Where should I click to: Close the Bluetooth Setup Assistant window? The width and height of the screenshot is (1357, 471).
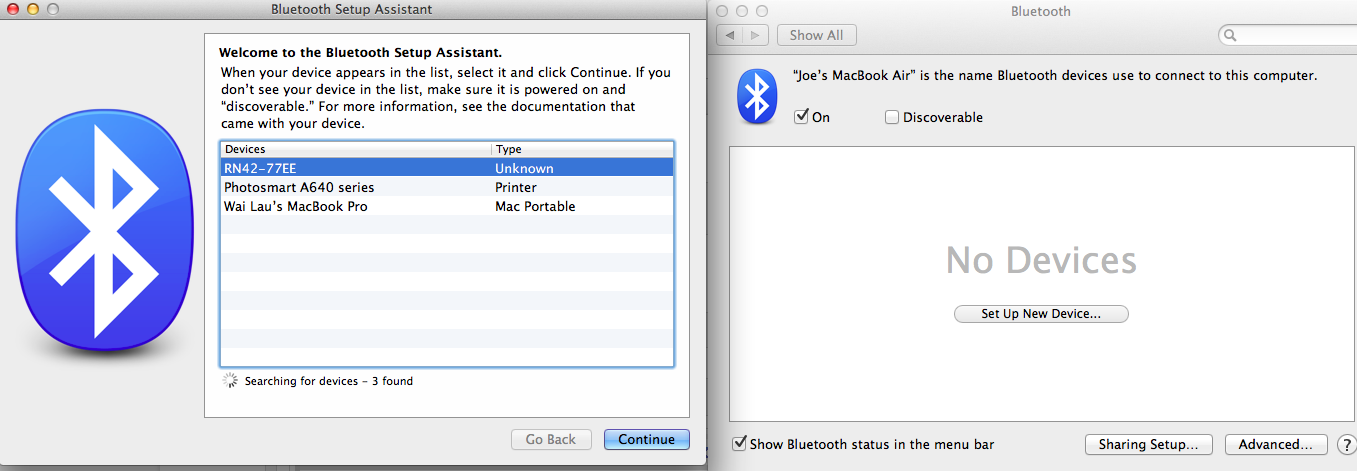point(12,9)
